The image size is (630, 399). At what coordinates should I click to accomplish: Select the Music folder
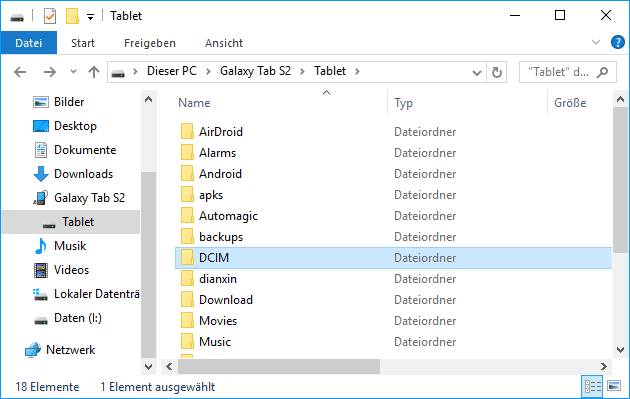coord(215,342)
